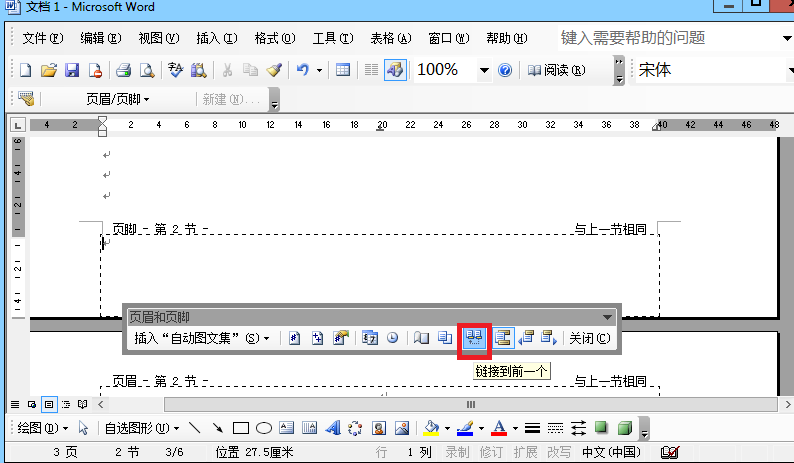Insert clip art from drawing toolbar
Viewport: 794px width, 463px height.
tap(378, 428)
